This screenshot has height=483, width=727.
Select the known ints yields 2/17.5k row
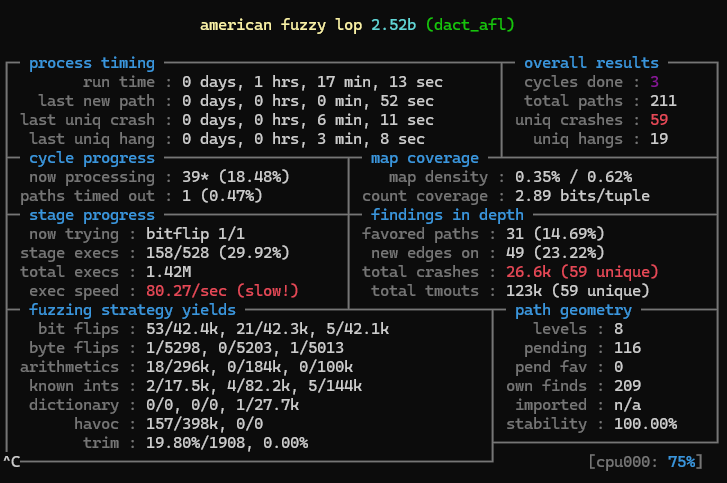pos(254,386)
